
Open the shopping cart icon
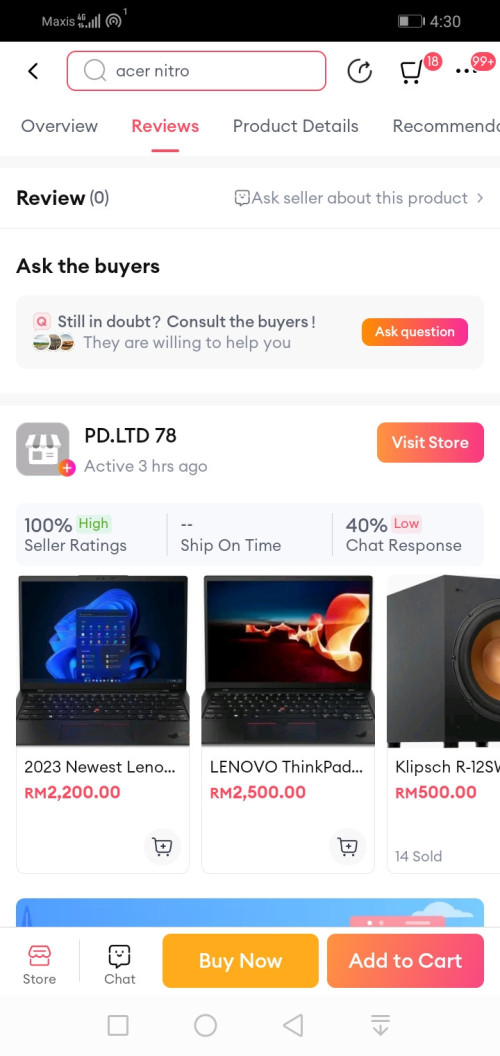411,71
